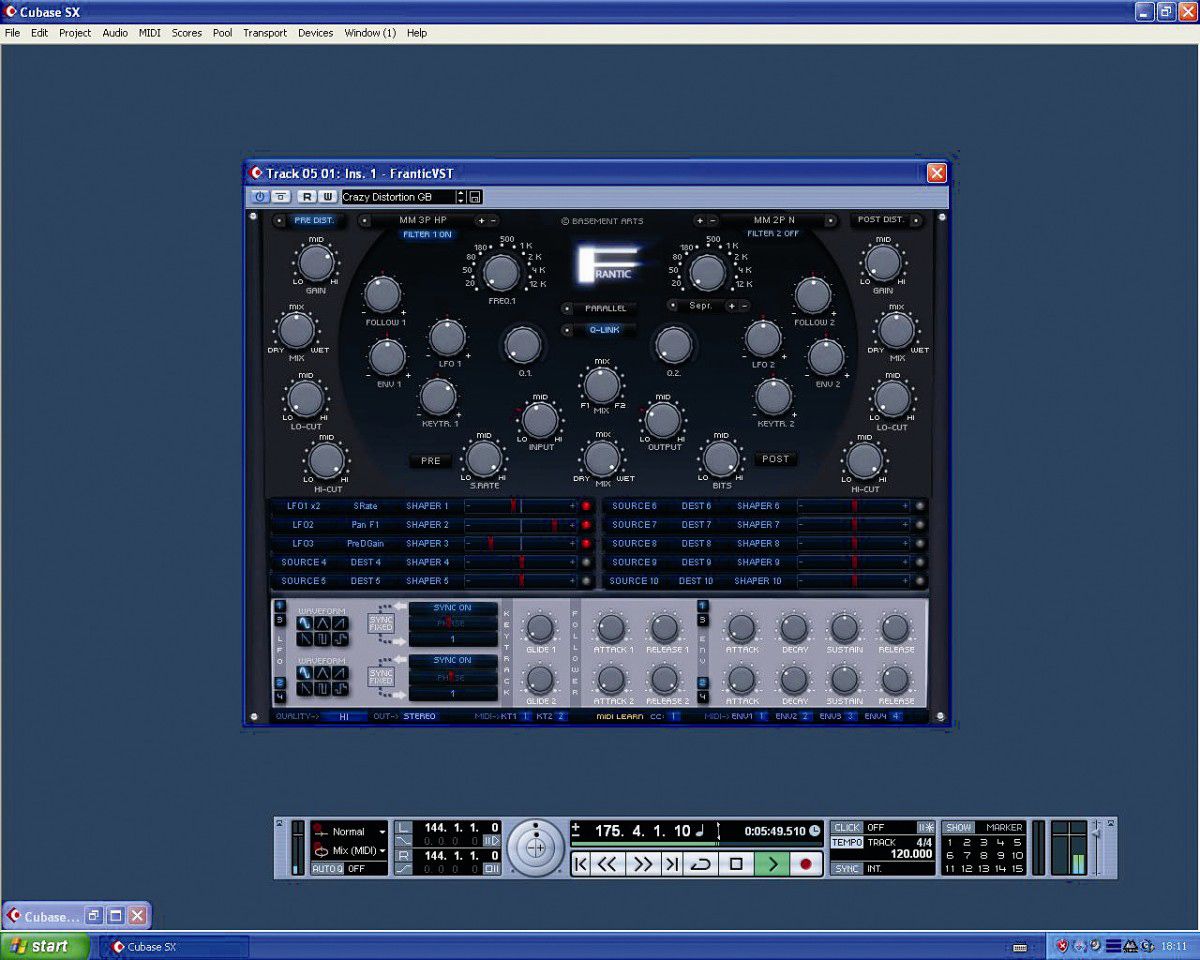The height and width of the screenshot is (960, 1200).
Task: Select the sine waveform for LFO 1
Action: (x=304, y=623)
